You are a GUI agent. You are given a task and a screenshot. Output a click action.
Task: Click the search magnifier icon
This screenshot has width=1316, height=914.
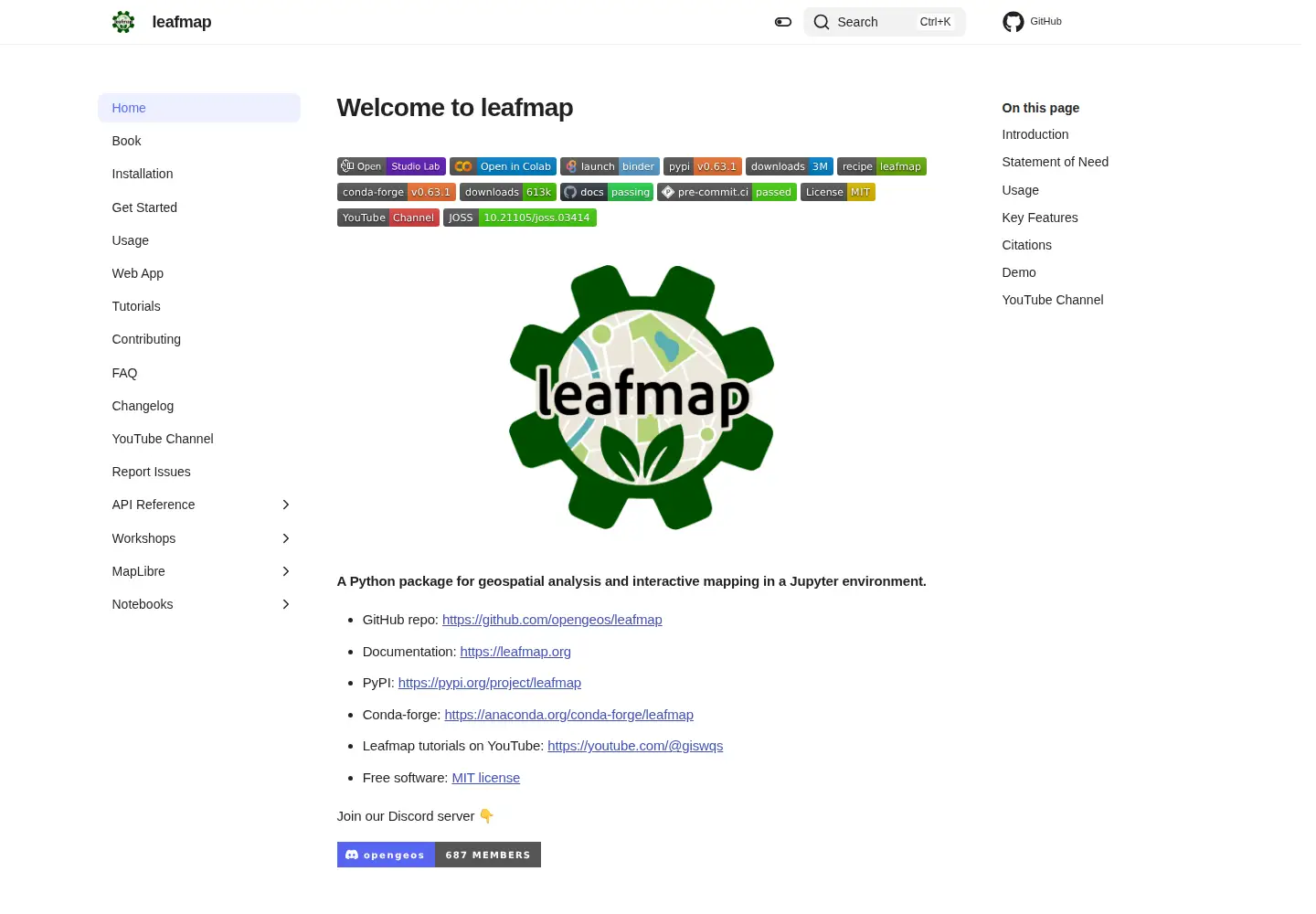(822, 22)
